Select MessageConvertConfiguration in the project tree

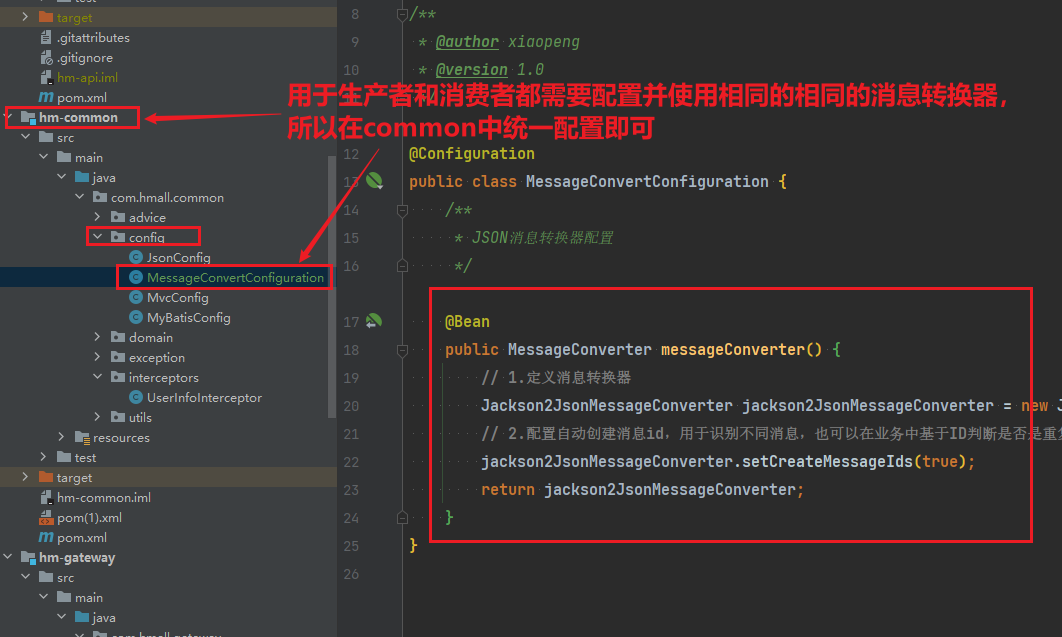coord(235,277)
